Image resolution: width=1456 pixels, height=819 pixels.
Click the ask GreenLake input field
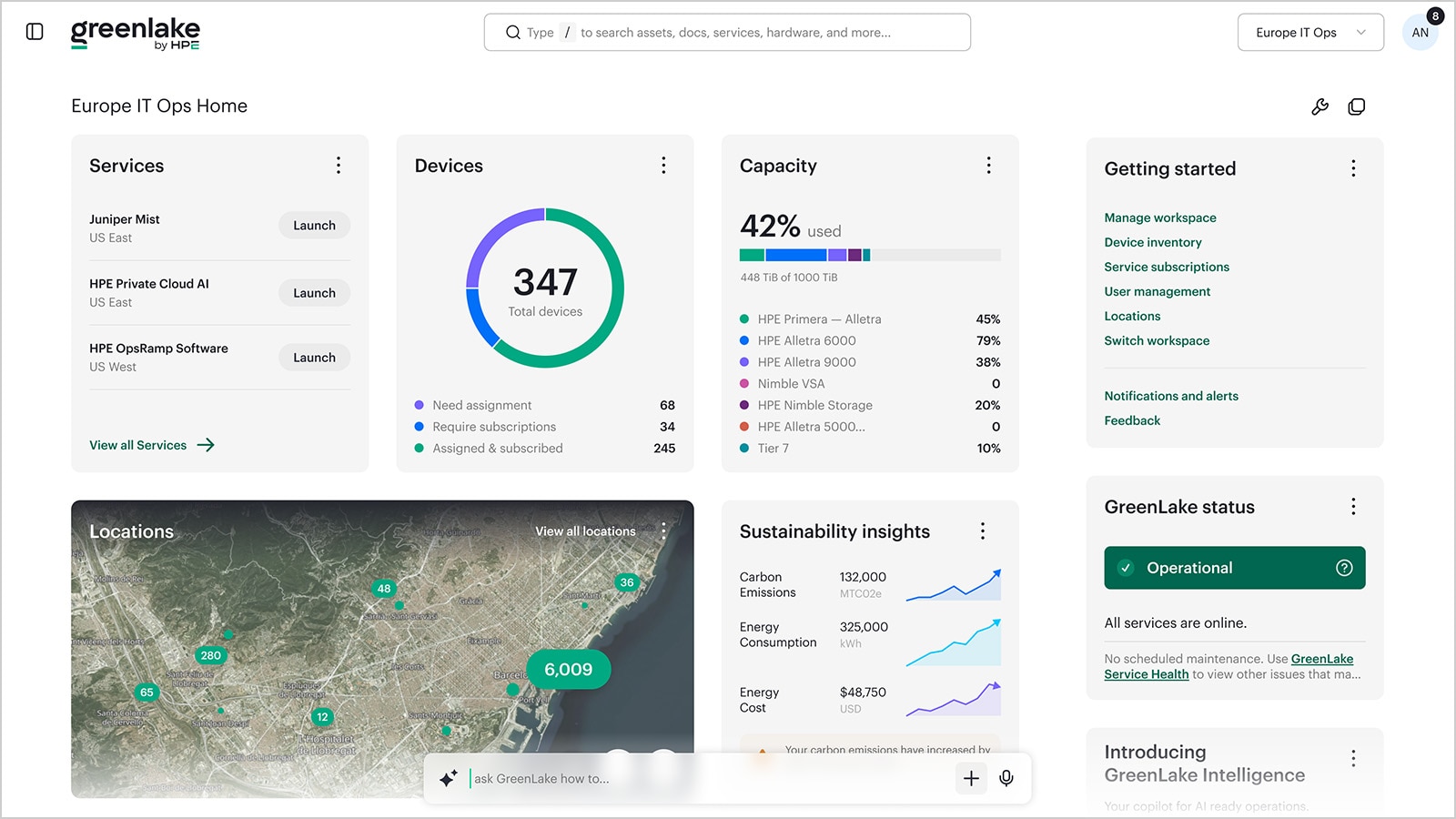(546, 778)
